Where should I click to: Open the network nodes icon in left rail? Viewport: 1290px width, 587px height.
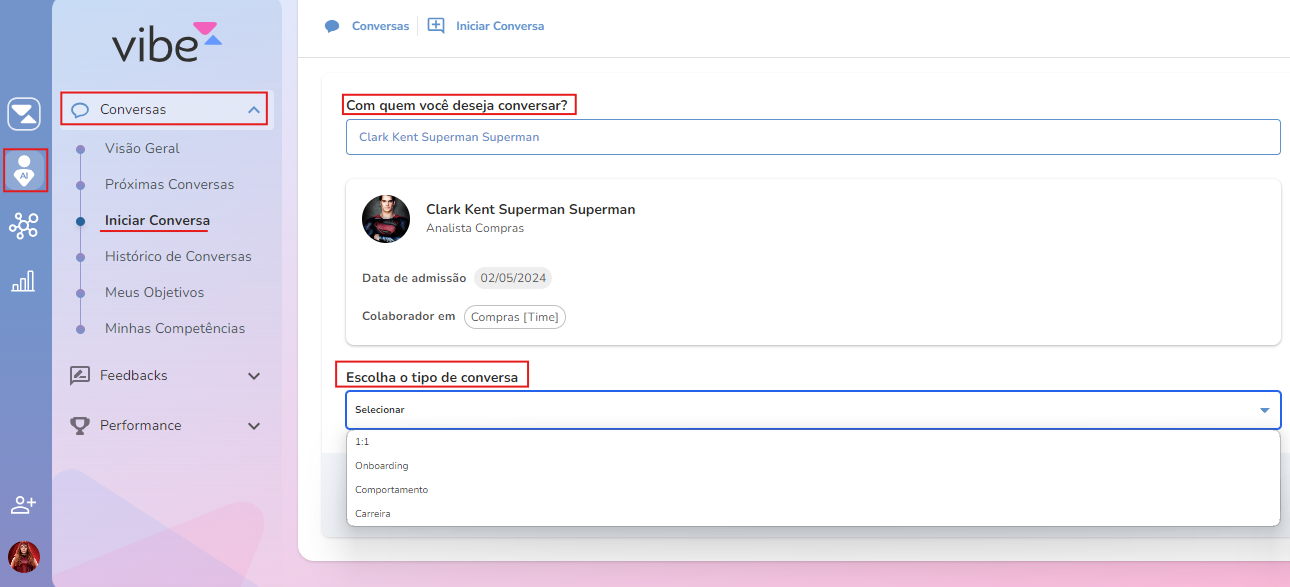pos(23,225)
